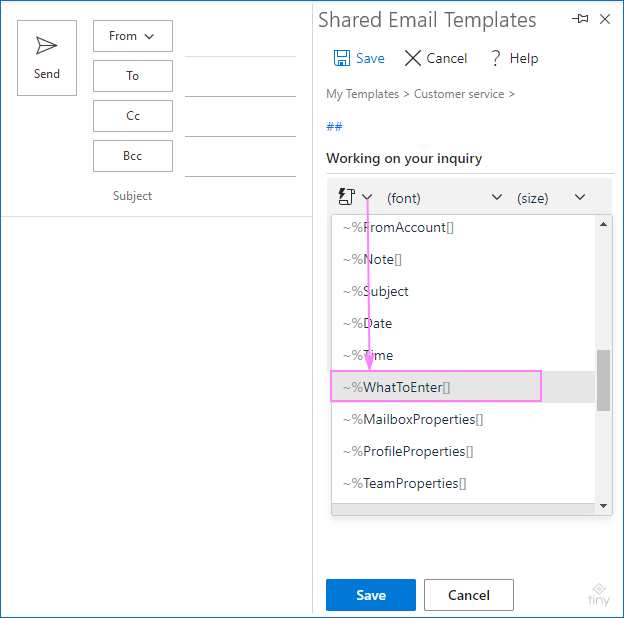
Task: Select the ~%Time macro
Action: tap(463, 355)
